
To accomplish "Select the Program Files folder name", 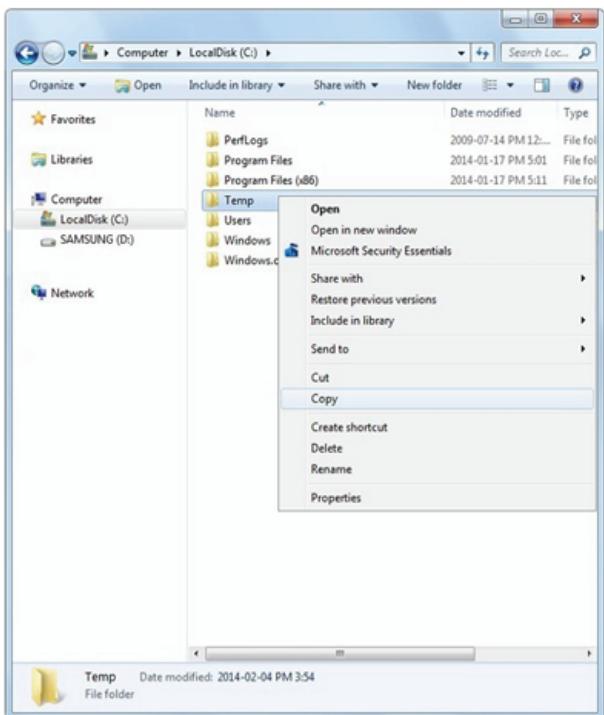I will pos(258,161).
